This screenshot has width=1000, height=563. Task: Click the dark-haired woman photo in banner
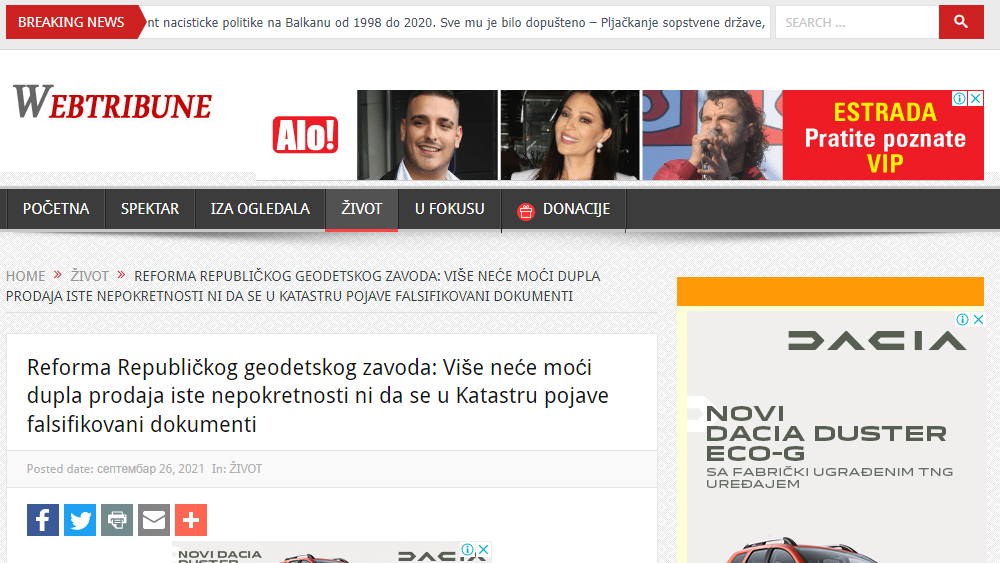pyautogui.click(x=570, y=135)
